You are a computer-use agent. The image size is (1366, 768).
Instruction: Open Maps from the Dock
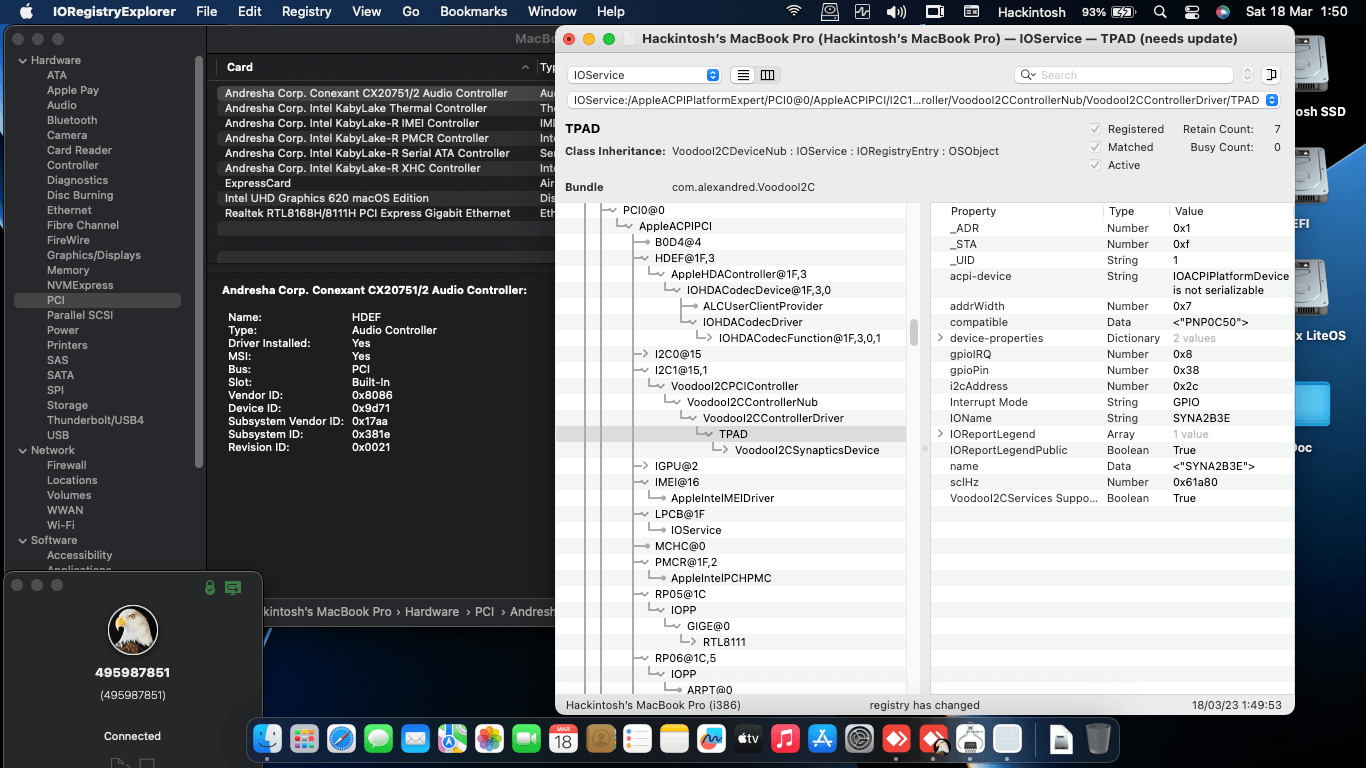tap(452, 739)
